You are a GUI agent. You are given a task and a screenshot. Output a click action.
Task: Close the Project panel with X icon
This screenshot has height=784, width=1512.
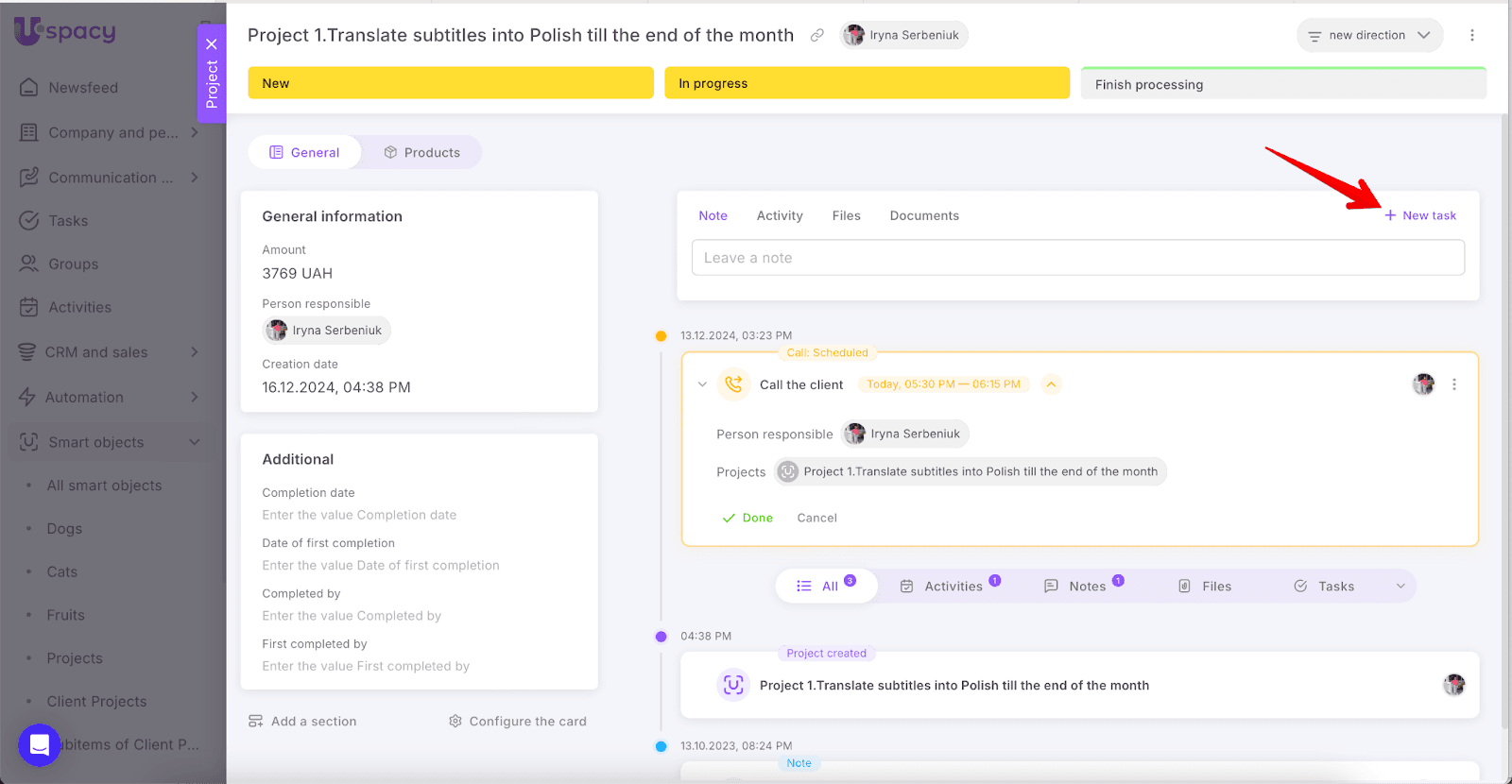pos(212,43)
